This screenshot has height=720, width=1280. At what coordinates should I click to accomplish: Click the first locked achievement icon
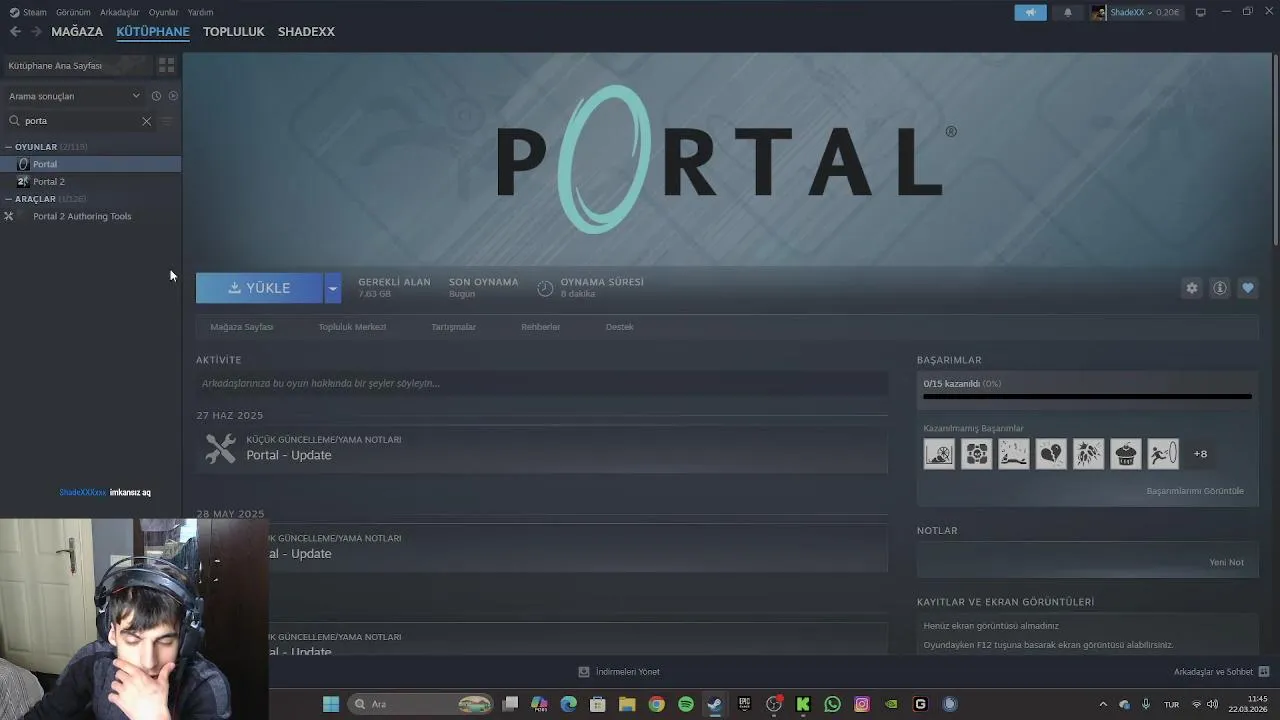coord(939,454)
